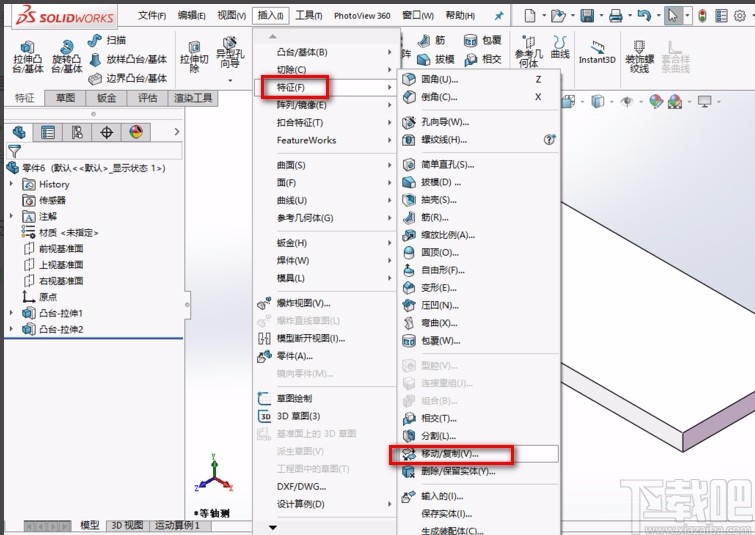Open the 钣金(H) submenu
Screen dimensions: 755x535
(325, 243)
